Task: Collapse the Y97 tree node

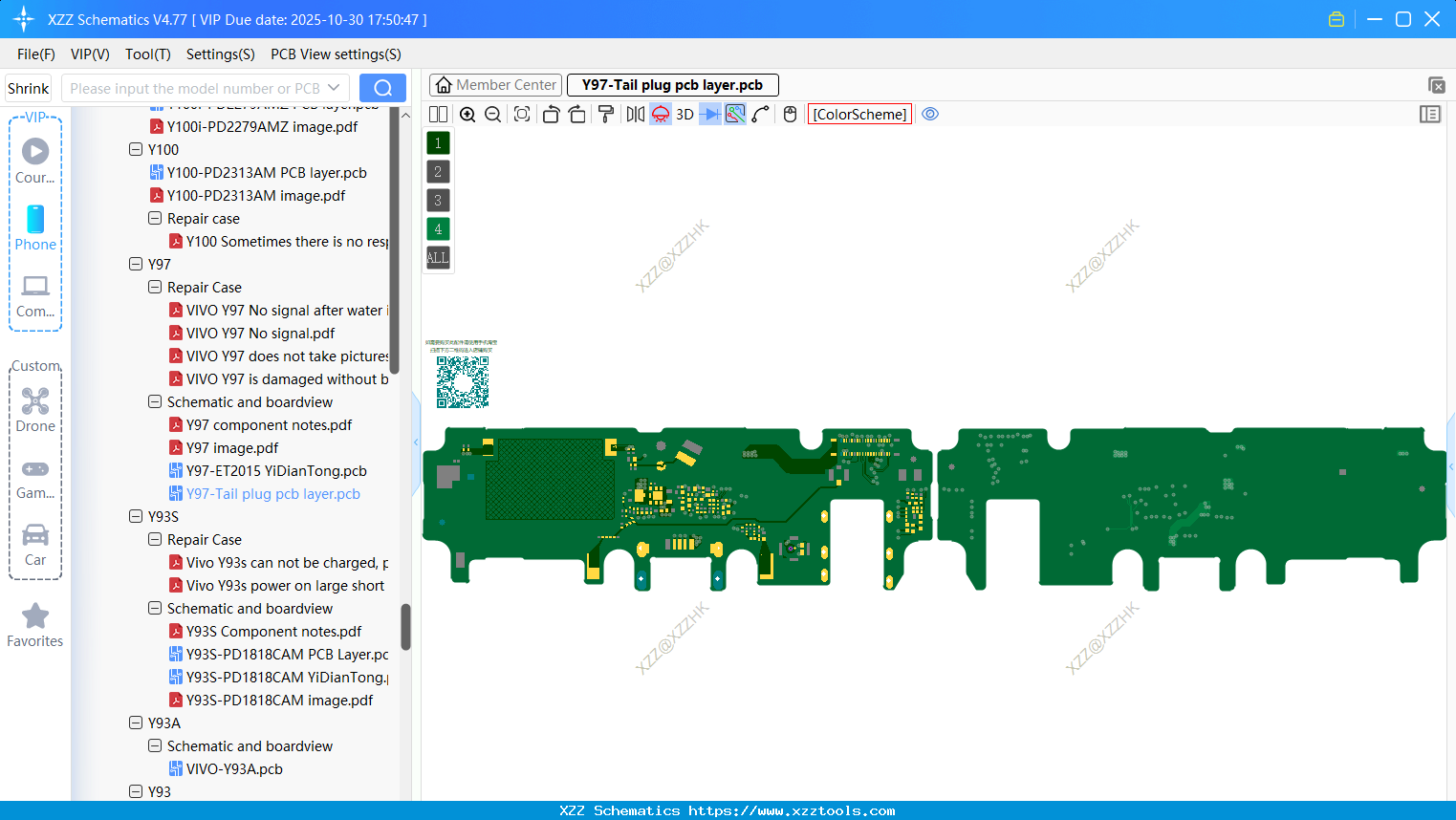Action: click(135, 264)
